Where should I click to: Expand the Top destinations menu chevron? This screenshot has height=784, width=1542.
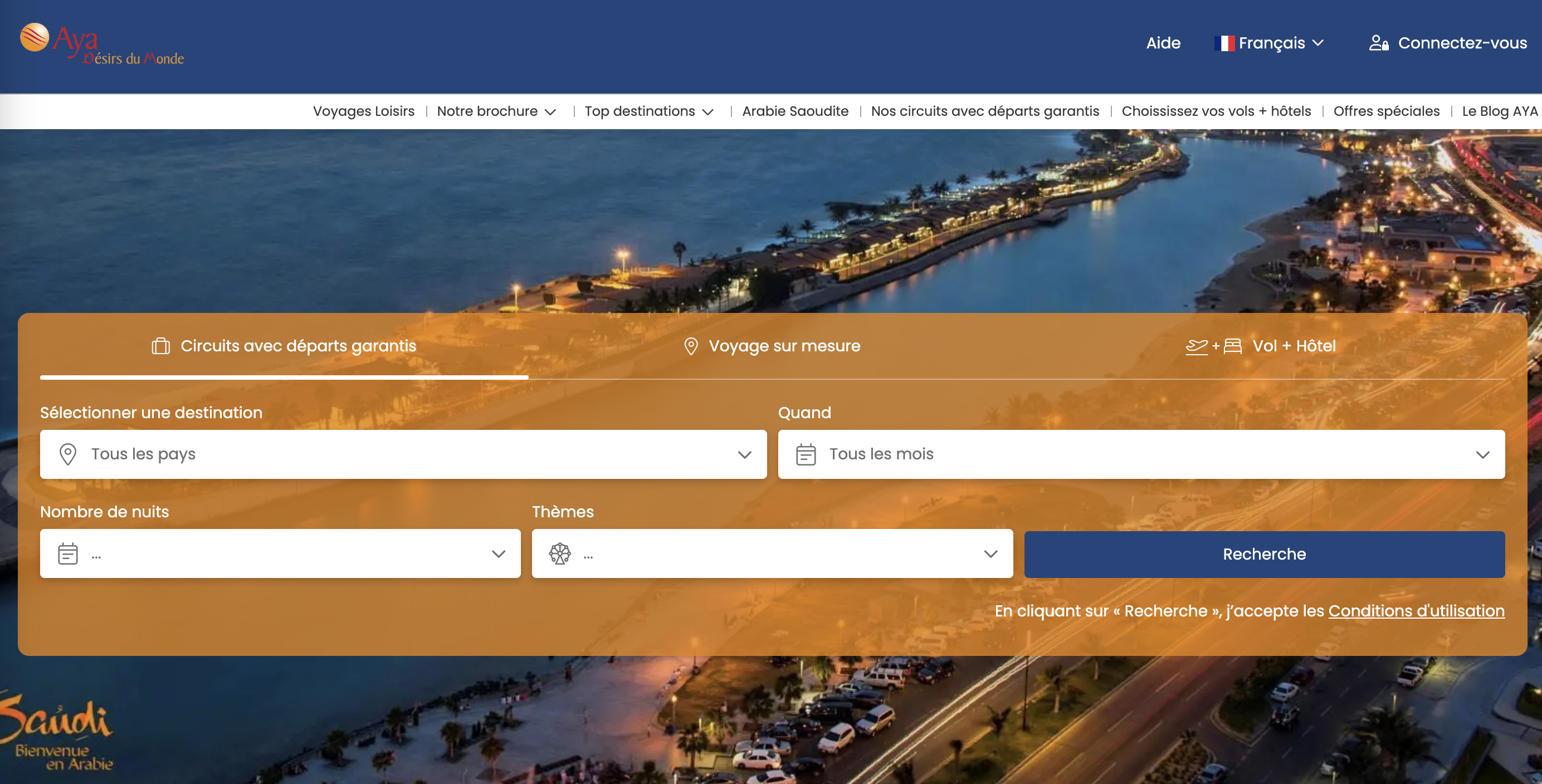pos(708,112)
